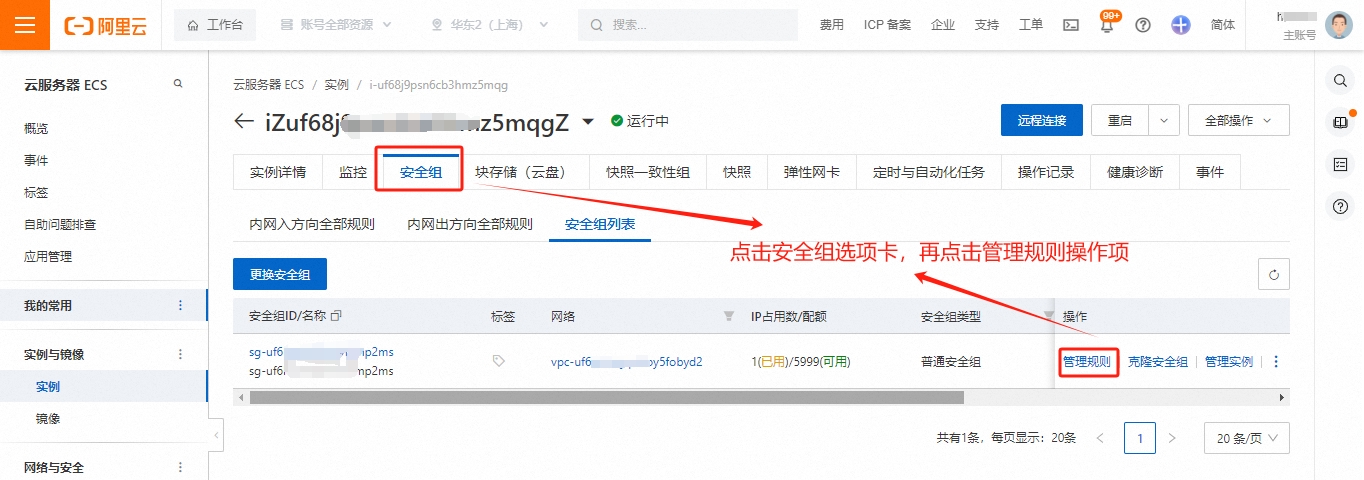
Task: Click the back arrow beside instance name
Action: [x=243, y=121]
